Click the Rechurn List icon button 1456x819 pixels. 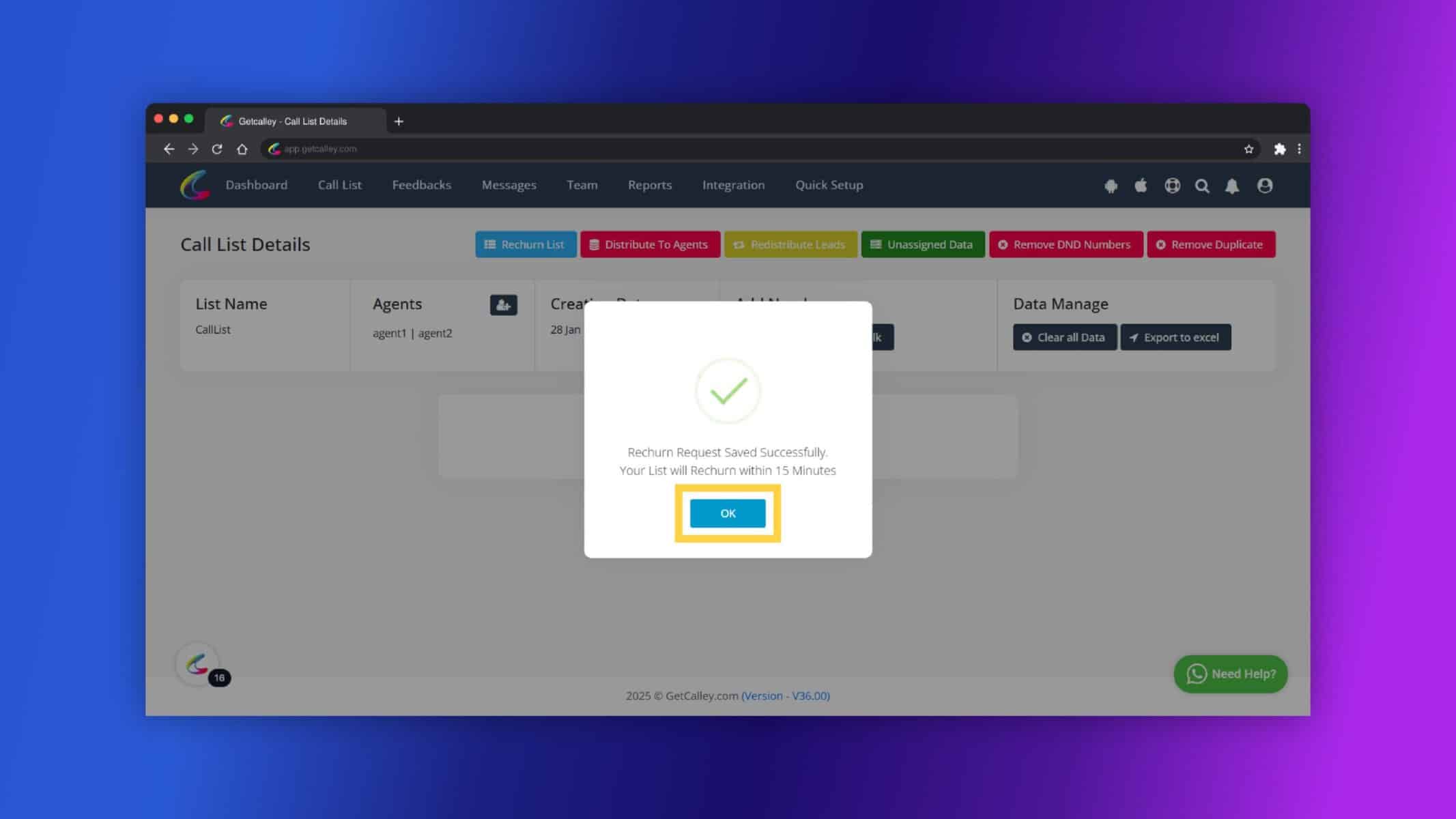(x=524, y=243)
